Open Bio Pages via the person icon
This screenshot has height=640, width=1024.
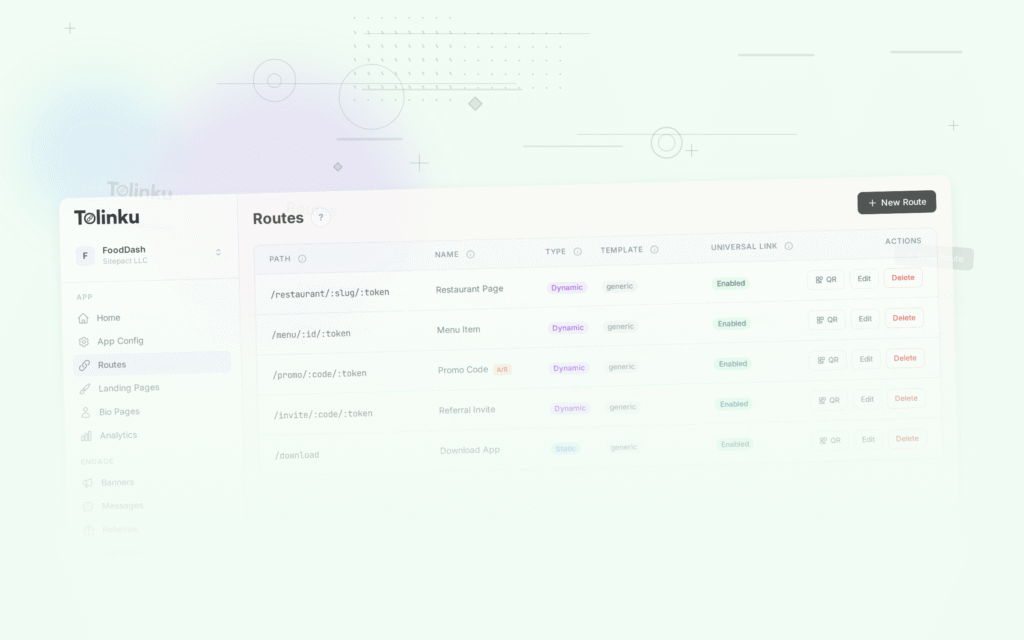[85, 411]
